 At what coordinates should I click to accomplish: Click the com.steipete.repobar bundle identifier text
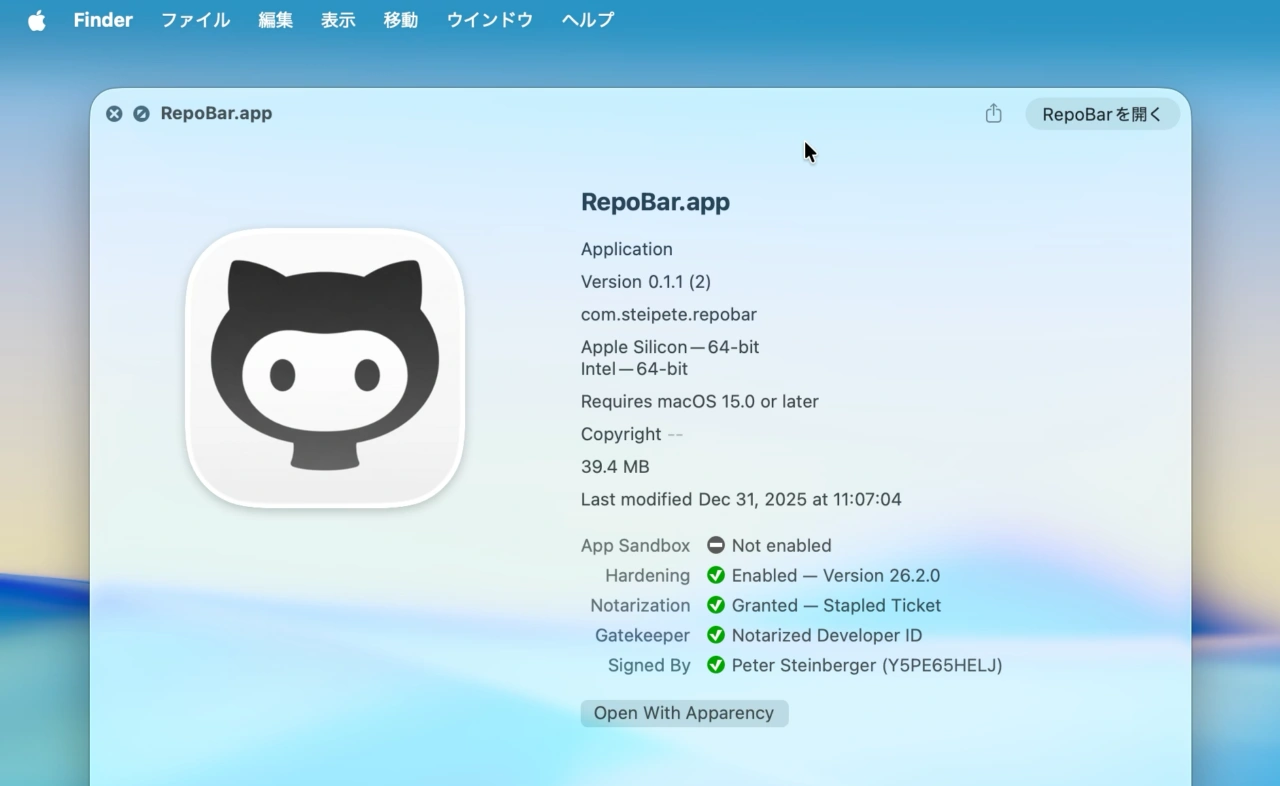[x=668, y=315]
